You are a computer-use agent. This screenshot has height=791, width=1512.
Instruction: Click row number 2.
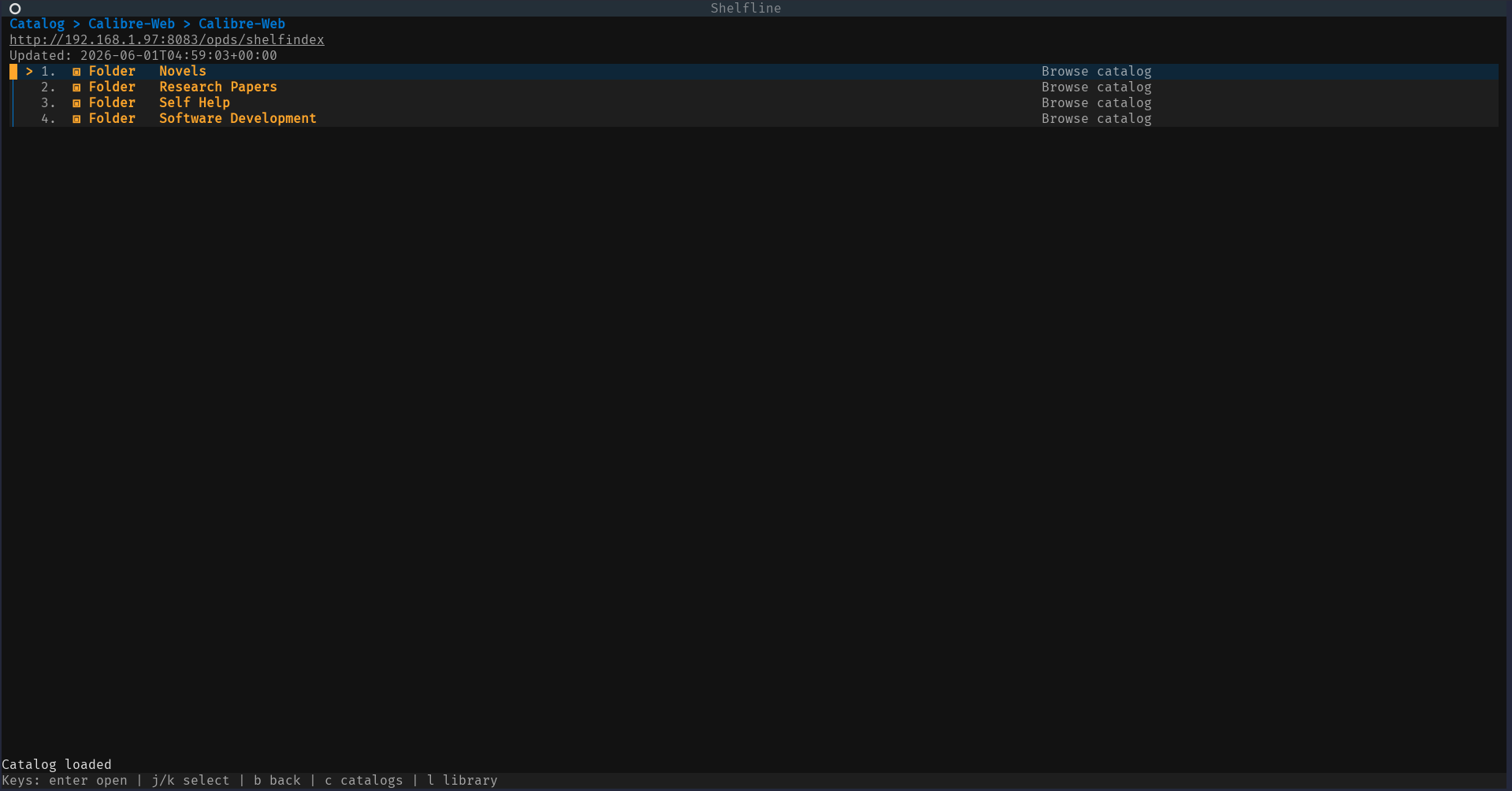coord(49,87)
